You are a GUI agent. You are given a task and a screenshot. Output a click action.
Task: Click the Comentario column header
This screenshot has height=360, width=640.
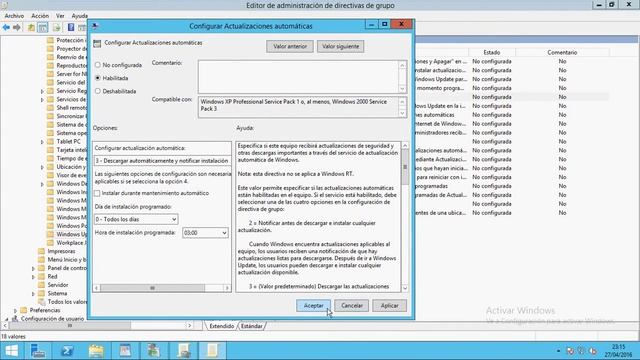coord(562,52)
